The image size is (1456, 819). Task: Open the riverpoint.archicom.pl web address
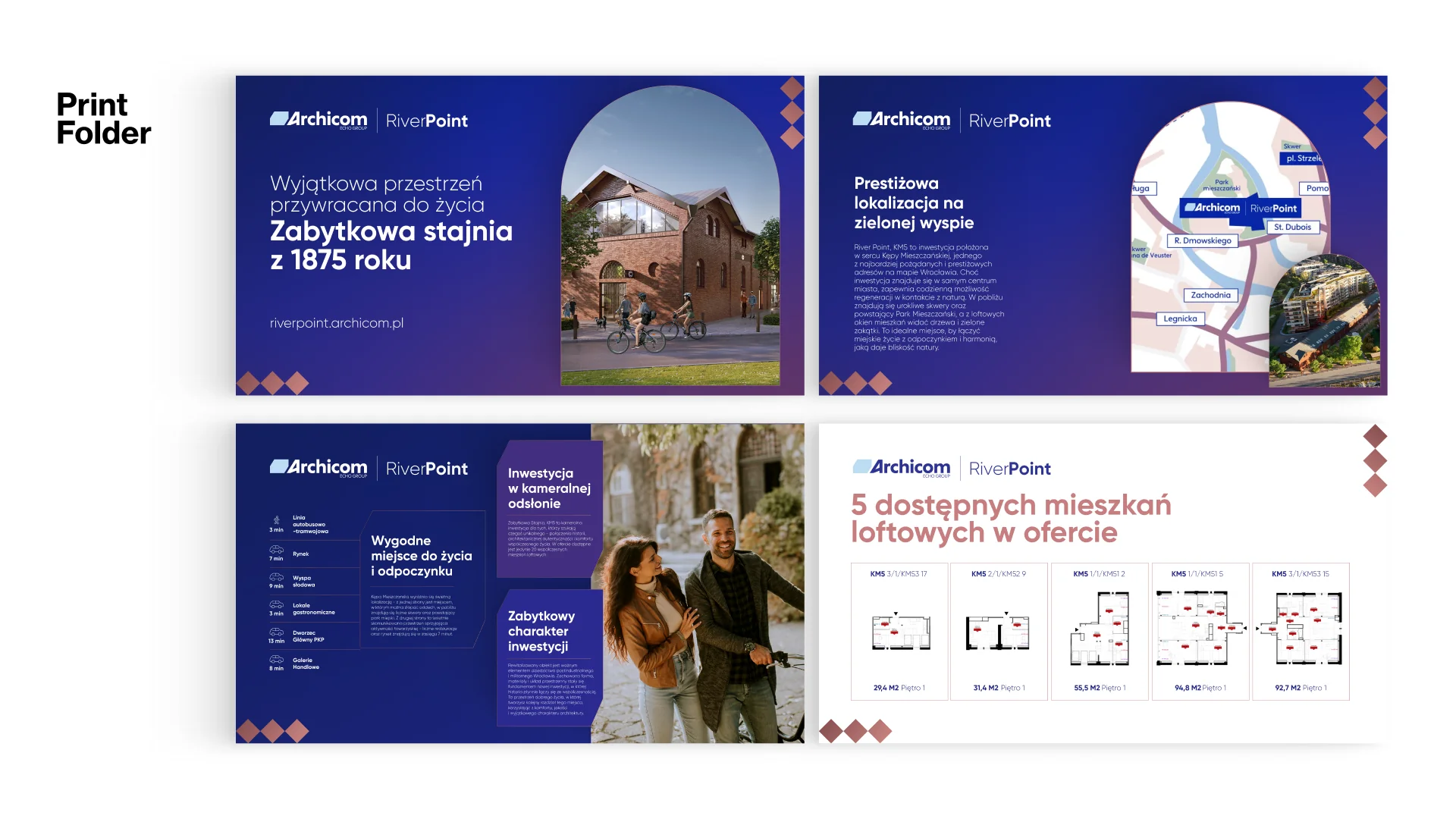click(337, 323)
